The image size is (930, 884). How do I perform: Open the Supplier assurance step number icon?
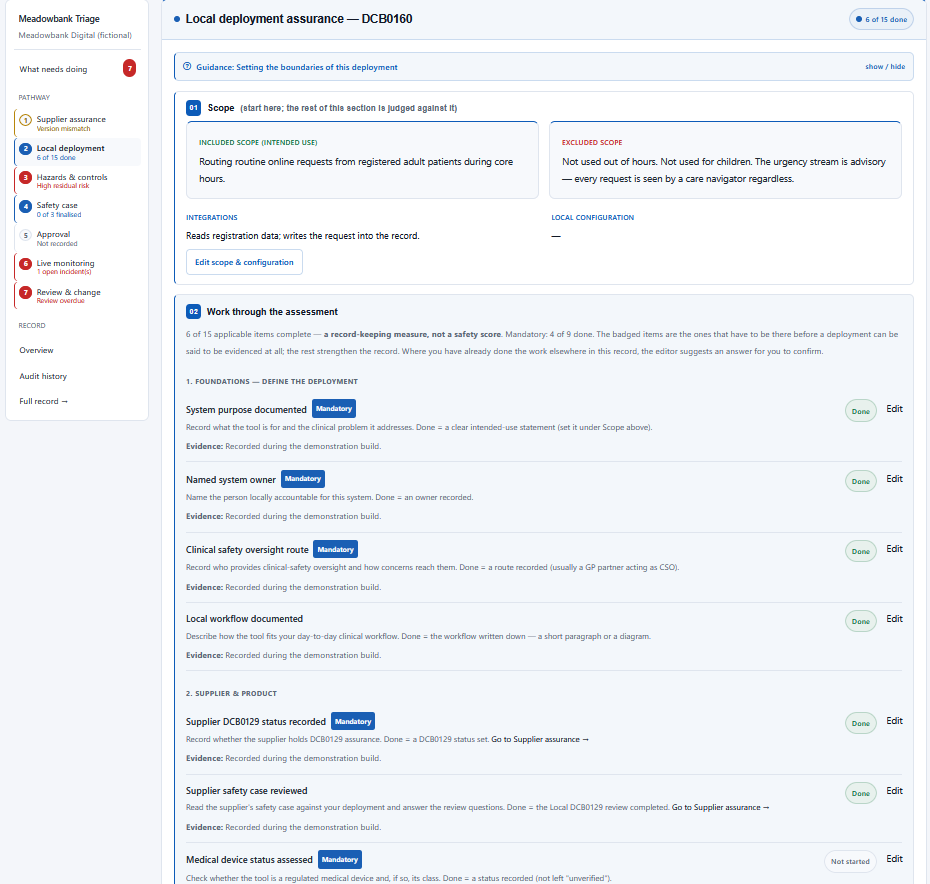pyautogui.click(x=26, y=120)
